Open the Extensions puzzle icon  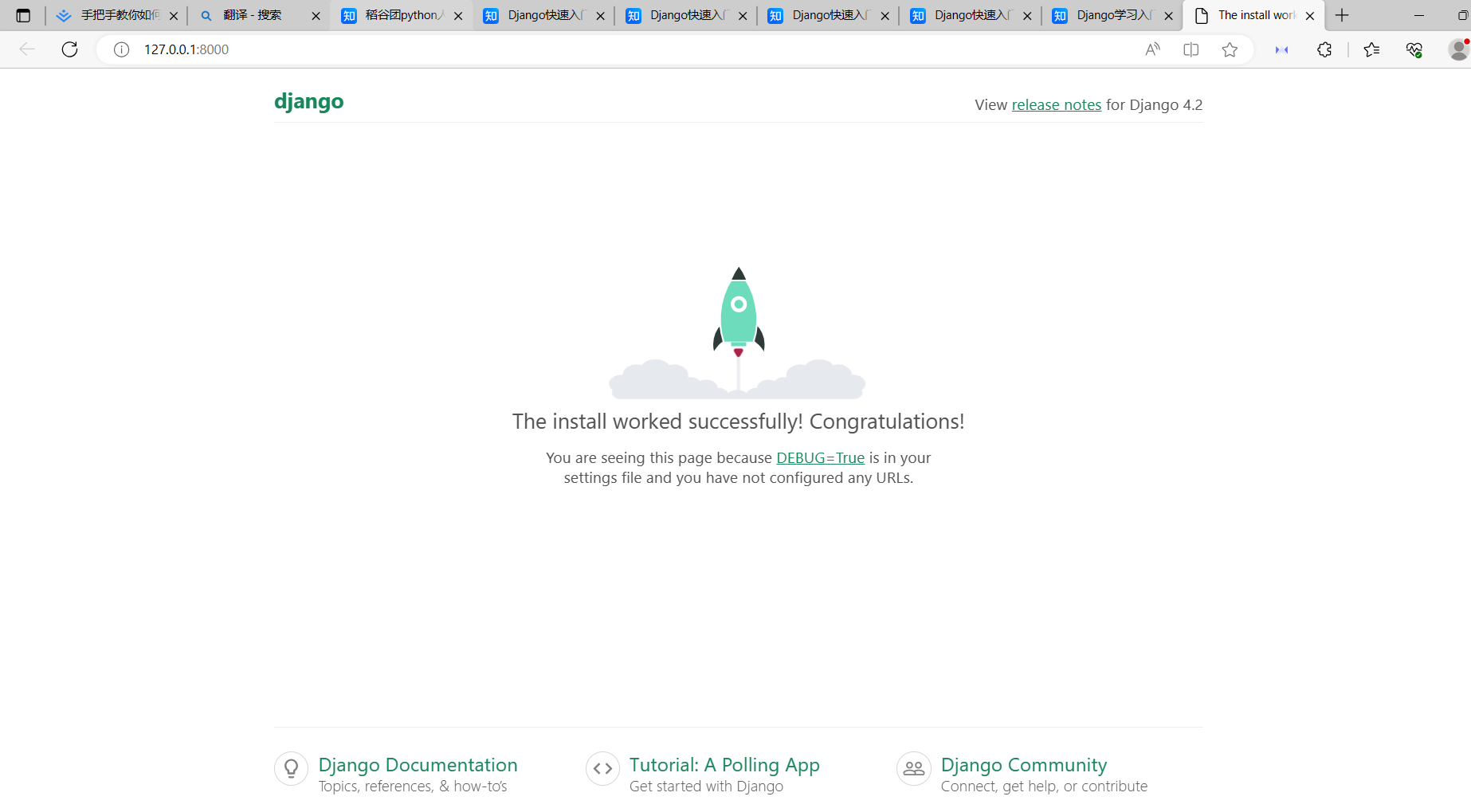pyautogui.click(x=1324, y=49)
